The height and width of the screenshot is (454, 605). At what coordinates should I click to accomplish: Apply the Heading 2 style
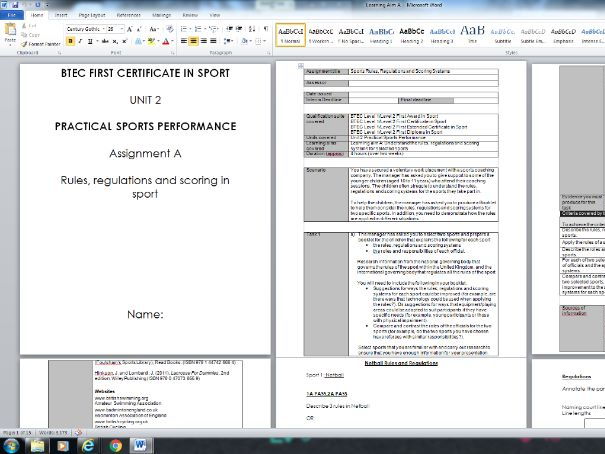pos(412,35)
